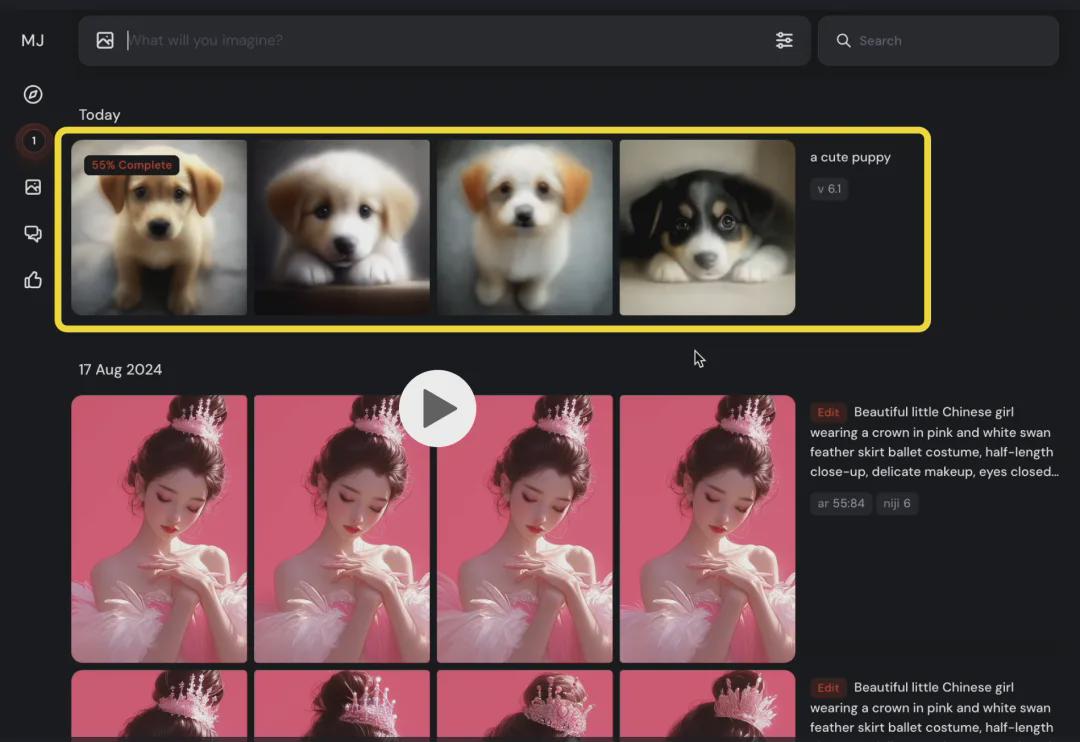Open fourth crown image in bottom row
The image size is (1080, 742).
tap(707, 704)
